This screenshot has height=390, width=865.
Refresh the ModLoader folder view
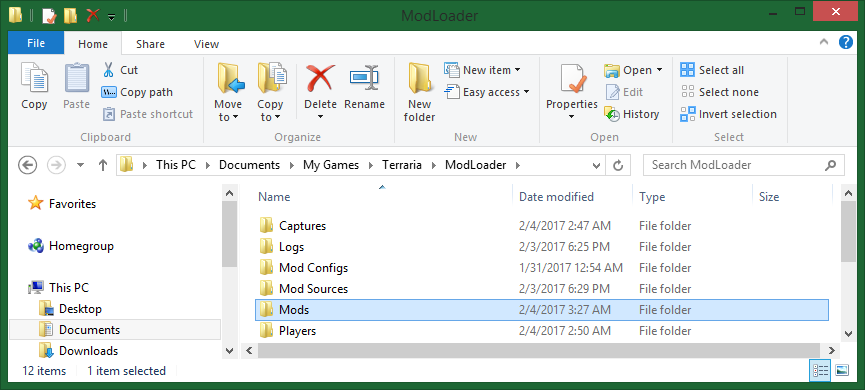[x=618, y=165]
